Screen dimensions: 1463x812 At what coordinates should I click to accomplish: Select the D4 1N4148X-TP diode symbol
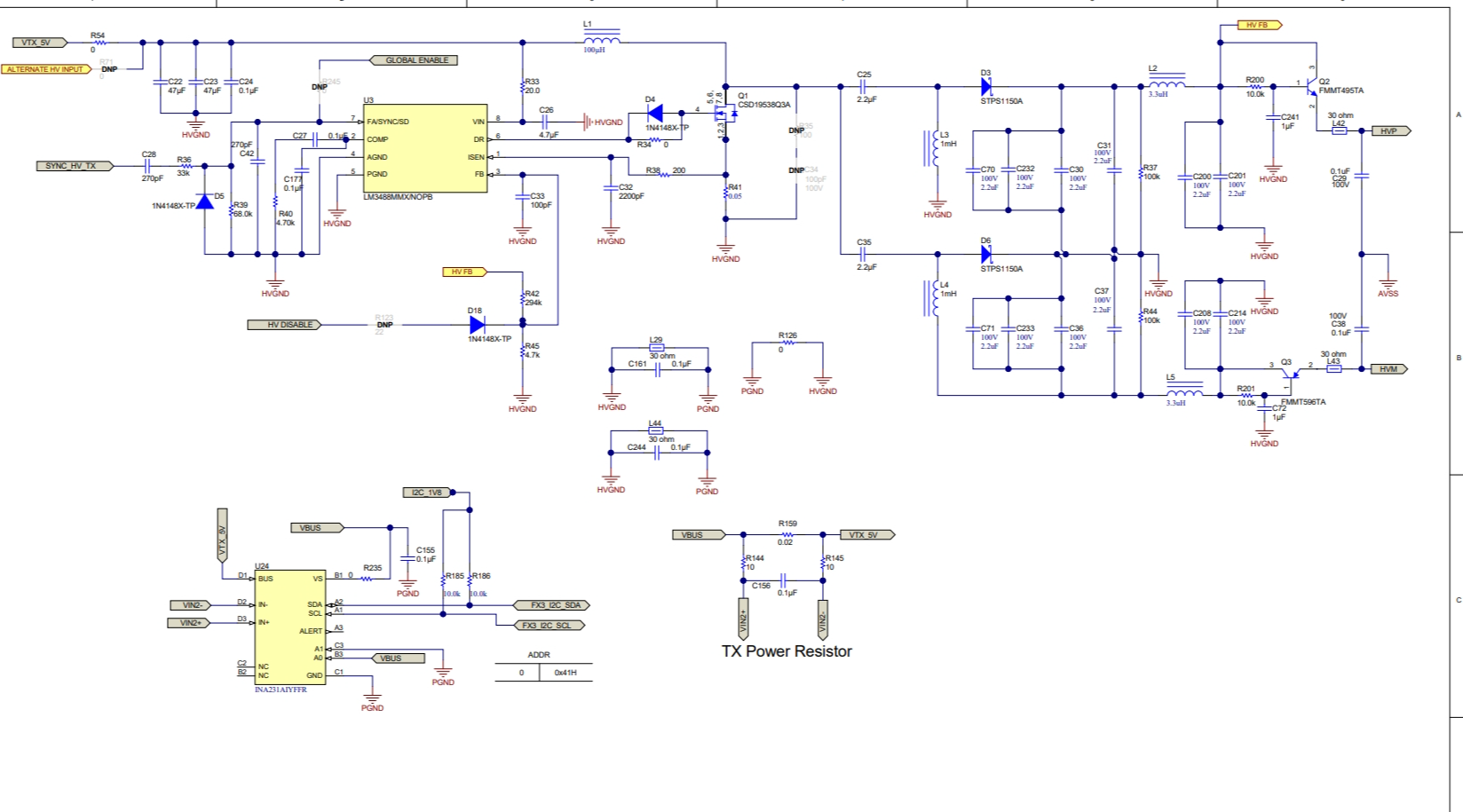pyautogui.click(x=655, y=113)
